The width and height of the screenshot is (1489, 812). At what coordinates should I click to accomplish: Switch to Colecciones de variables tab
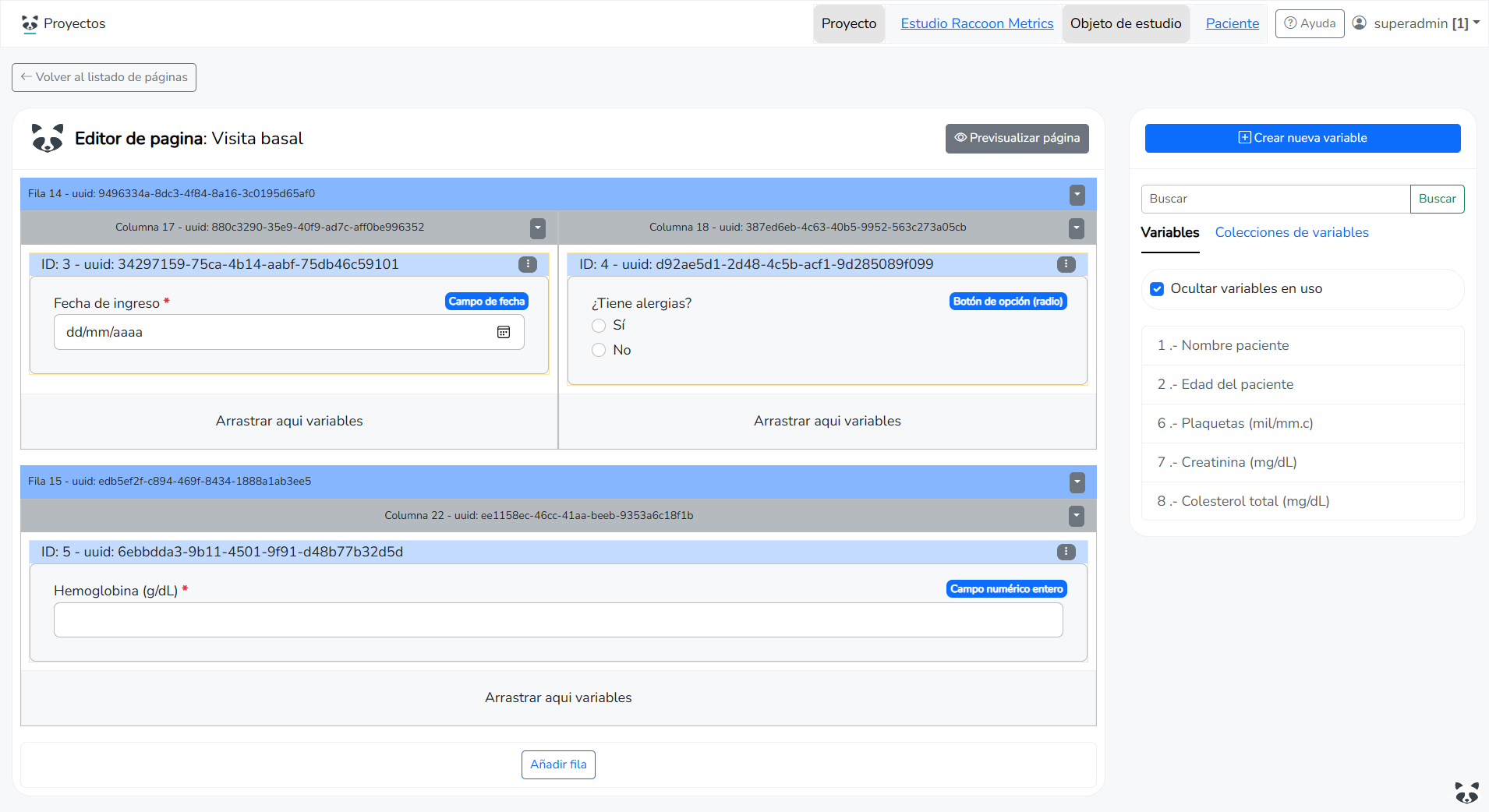click(1292, 232)
